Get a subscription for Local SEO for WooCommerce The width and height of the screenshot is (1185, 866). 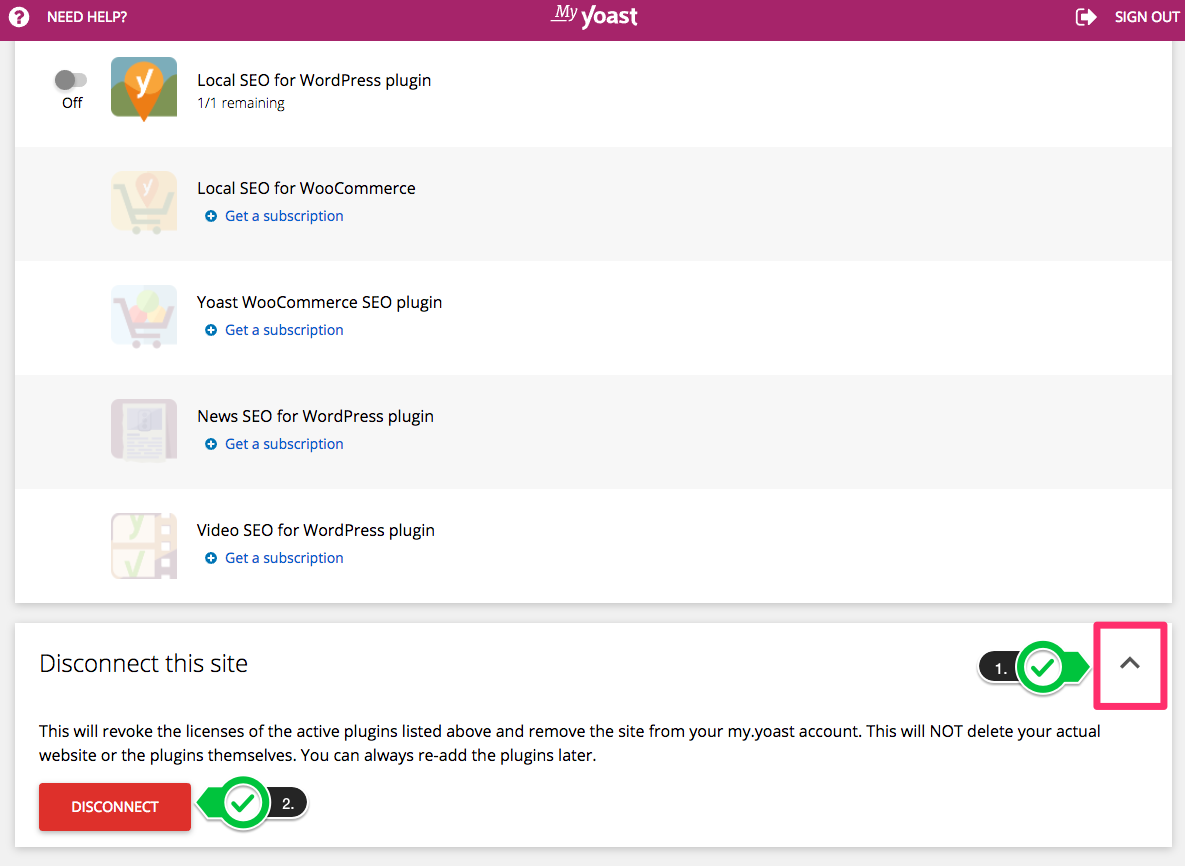[284, 216]
